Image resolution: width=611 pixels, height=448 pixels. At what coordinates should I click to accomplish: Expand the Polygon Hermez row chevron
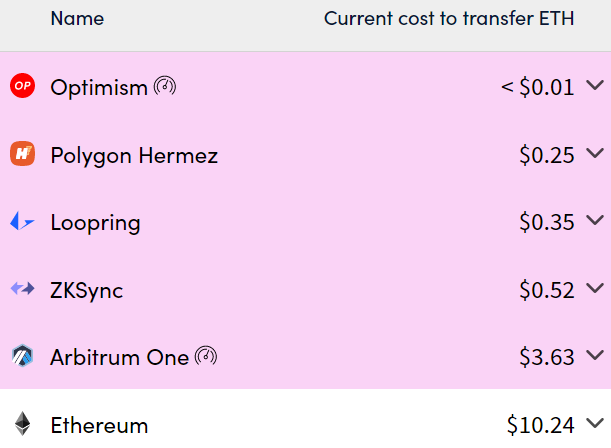(x=595, y=154)
